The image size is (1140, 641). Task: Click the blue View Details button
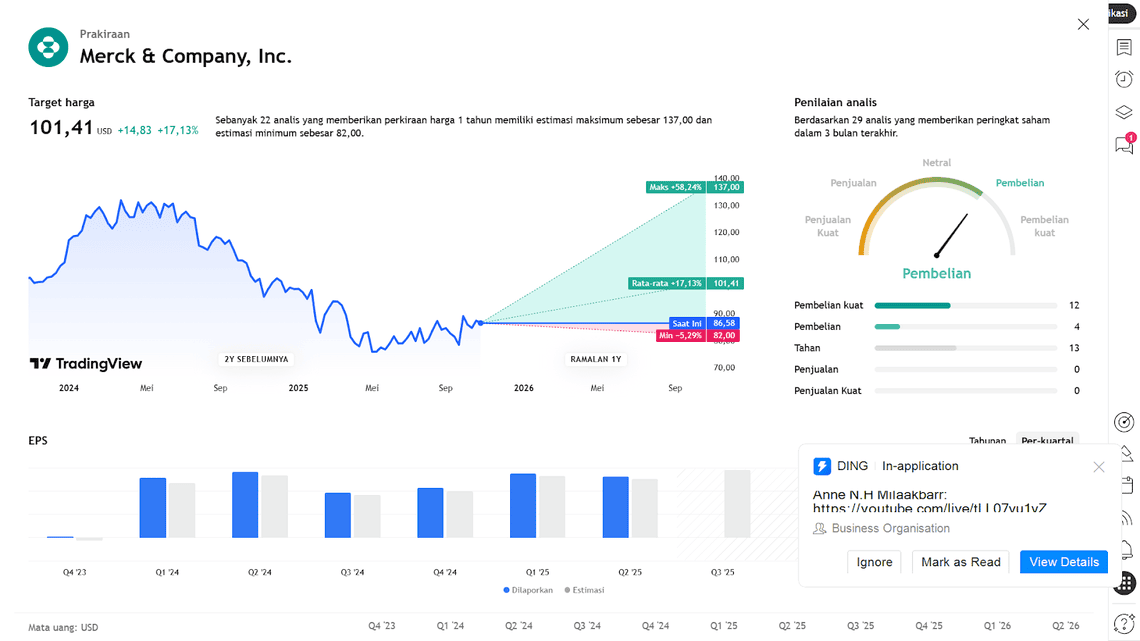coord(1063,562)
